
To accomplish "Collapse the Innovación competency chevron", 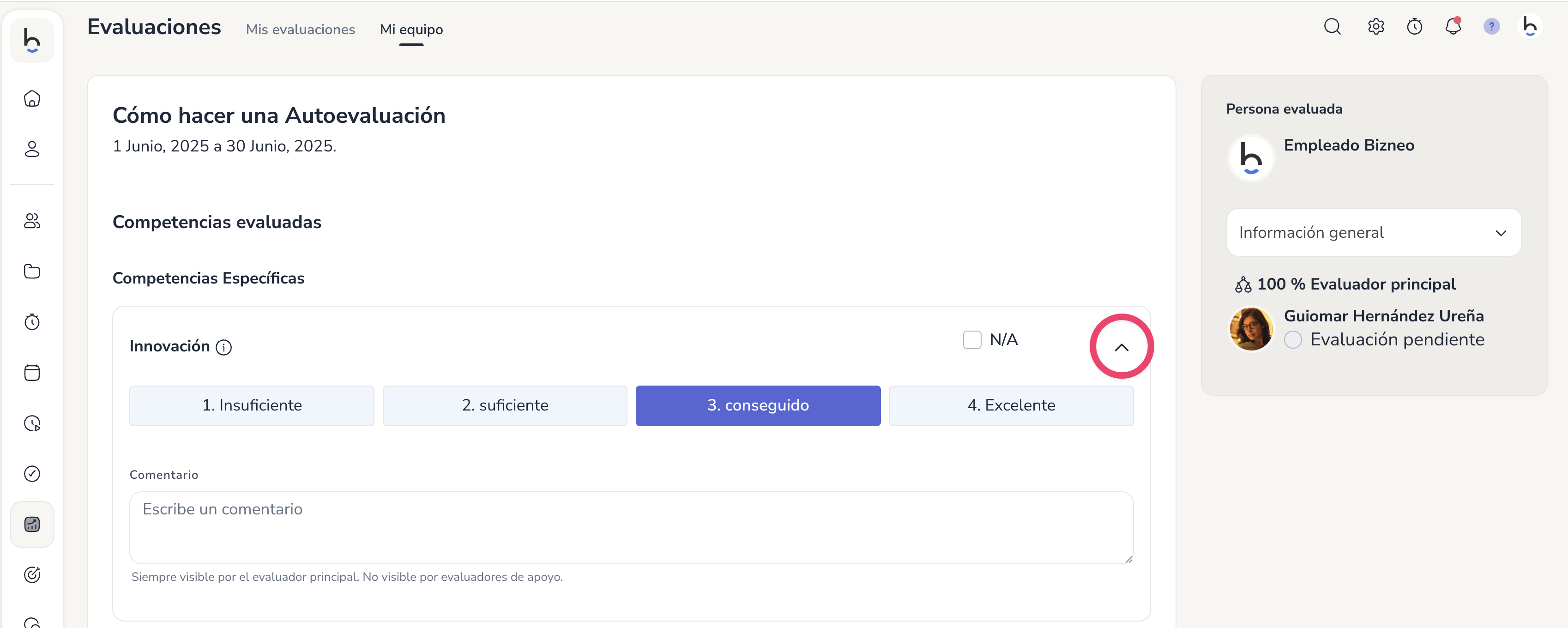I will point(1121,347).
